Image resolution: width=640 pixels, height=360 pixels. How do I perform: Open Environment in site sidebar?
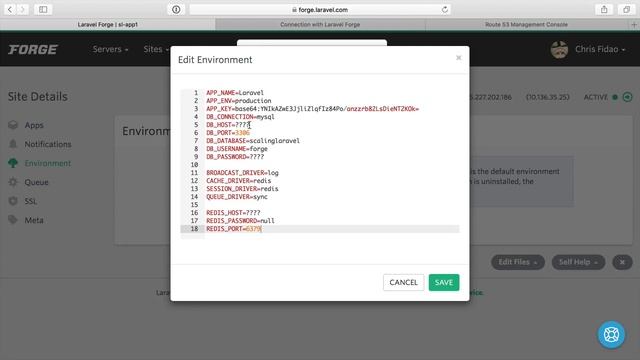coord(48,163)
